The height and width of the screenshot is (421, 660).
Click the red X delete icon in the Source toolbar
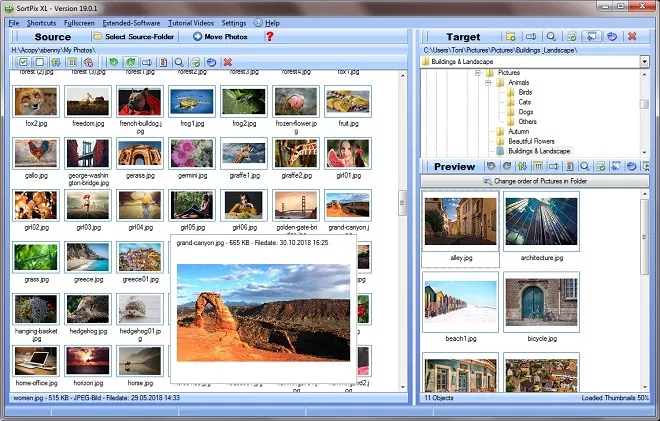[228, 62]
